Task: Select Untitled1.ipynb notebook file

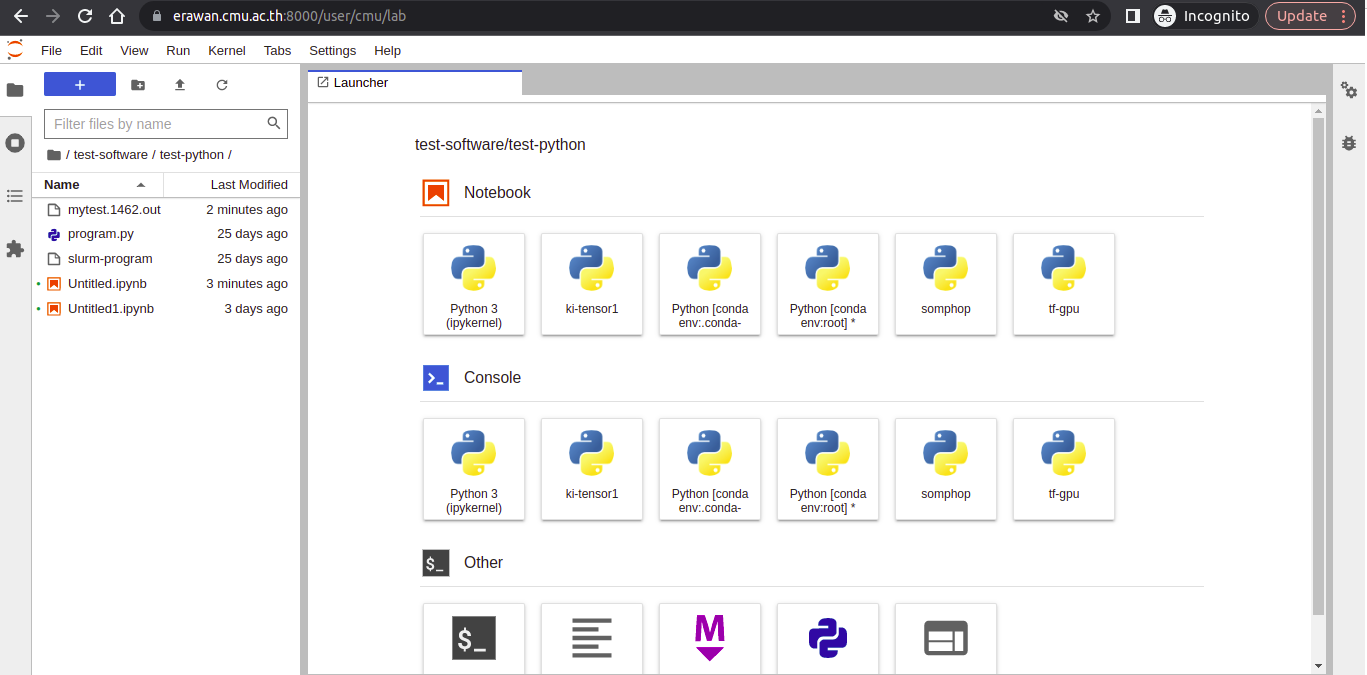Action: (x=166, y=309)
